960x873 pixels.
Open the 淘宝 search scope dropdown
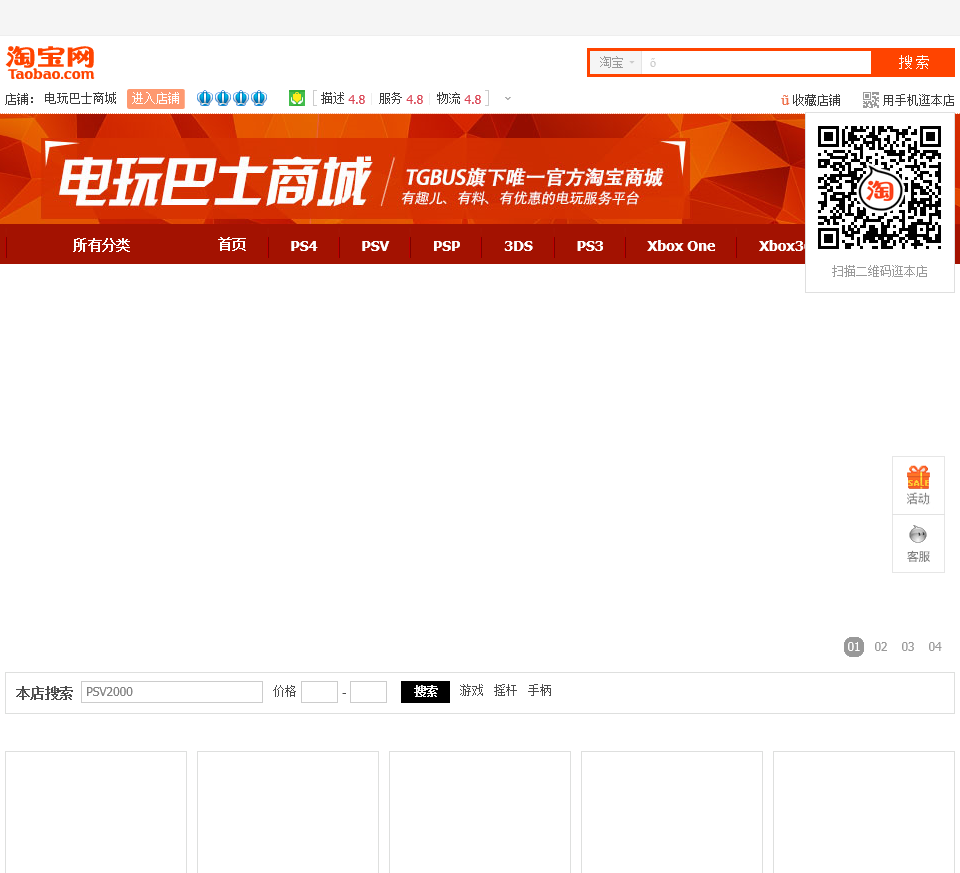point(616,62)
